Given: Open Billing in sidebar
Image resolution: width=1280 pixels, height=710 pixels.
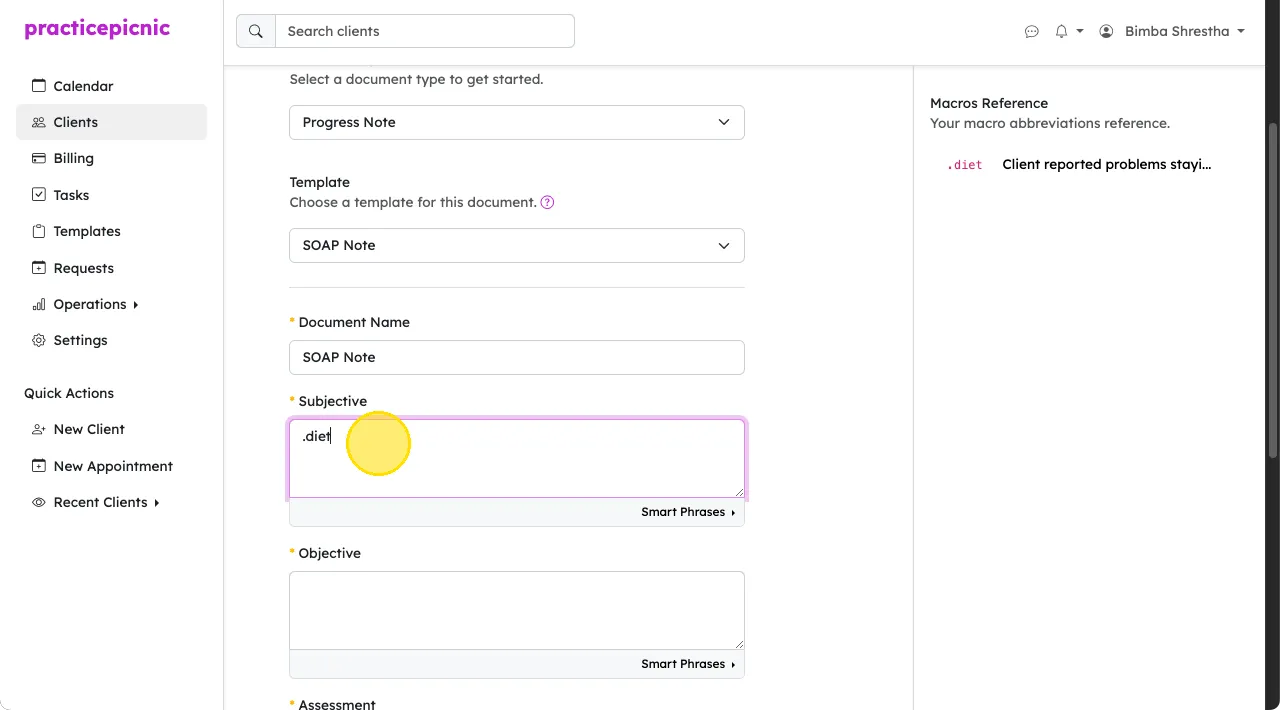Looking at the screenshot, I should pyautogui.click(x=111, y=158).
